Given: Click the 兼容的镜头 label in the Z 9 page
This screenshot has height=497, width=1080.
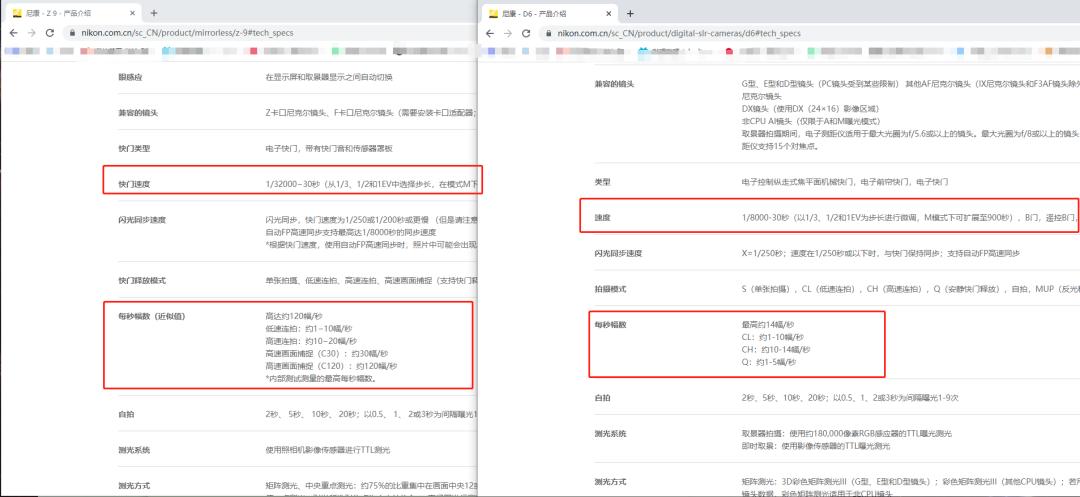Looking at the screenshot, I should [138, 113].
